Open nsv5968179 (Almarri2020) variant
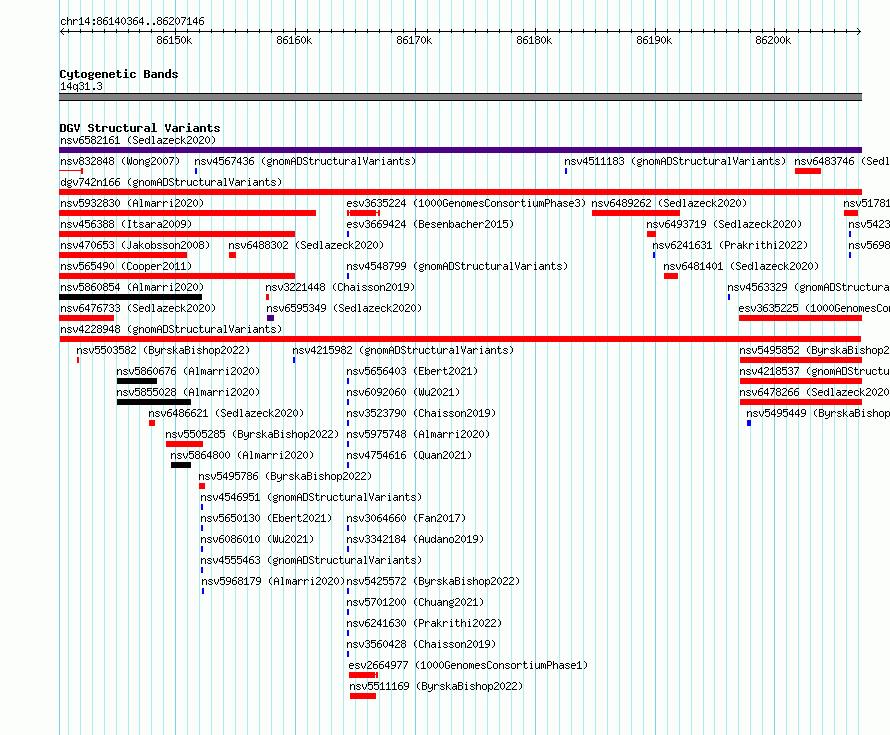The width and height of the screenshot is (890, 735). (x=273, y=581)
